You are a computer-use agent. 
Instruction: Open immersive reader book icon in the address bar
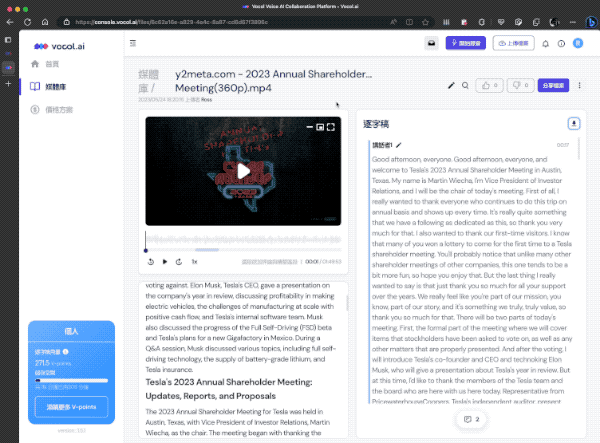click(409, 22)
